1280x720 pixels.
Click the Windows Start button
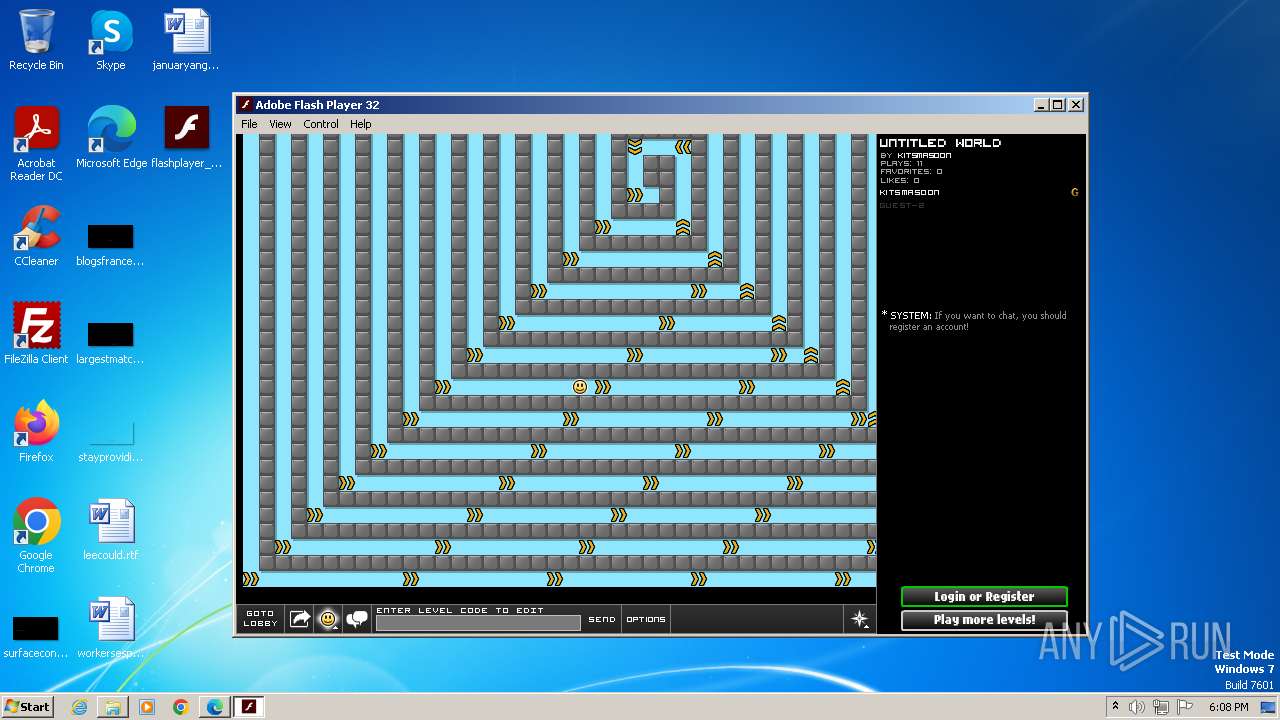pyautogui.click(x=27, y=706)
